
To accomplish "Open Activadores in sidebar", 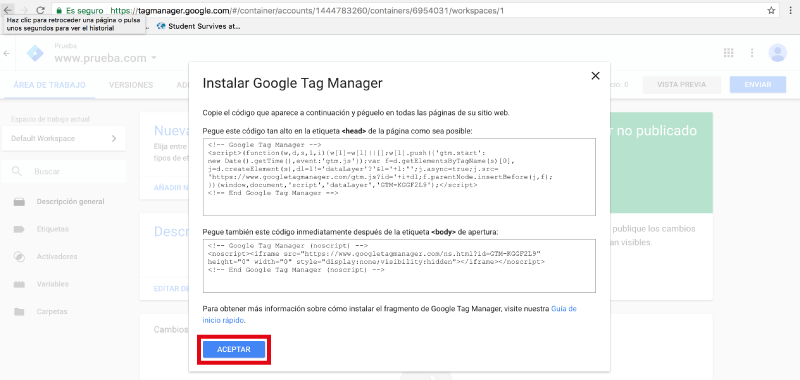I will [57, 257].
